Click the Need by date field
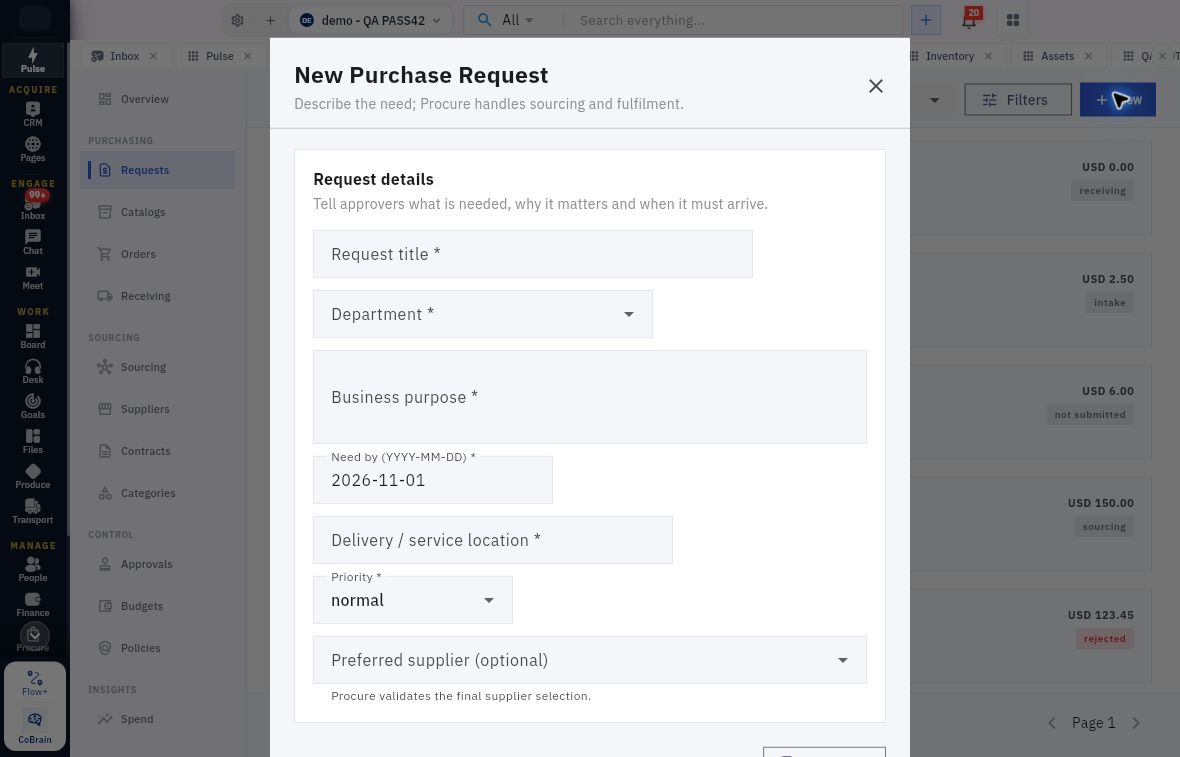The image size is (1180, 757). click(x=433, y=480)
